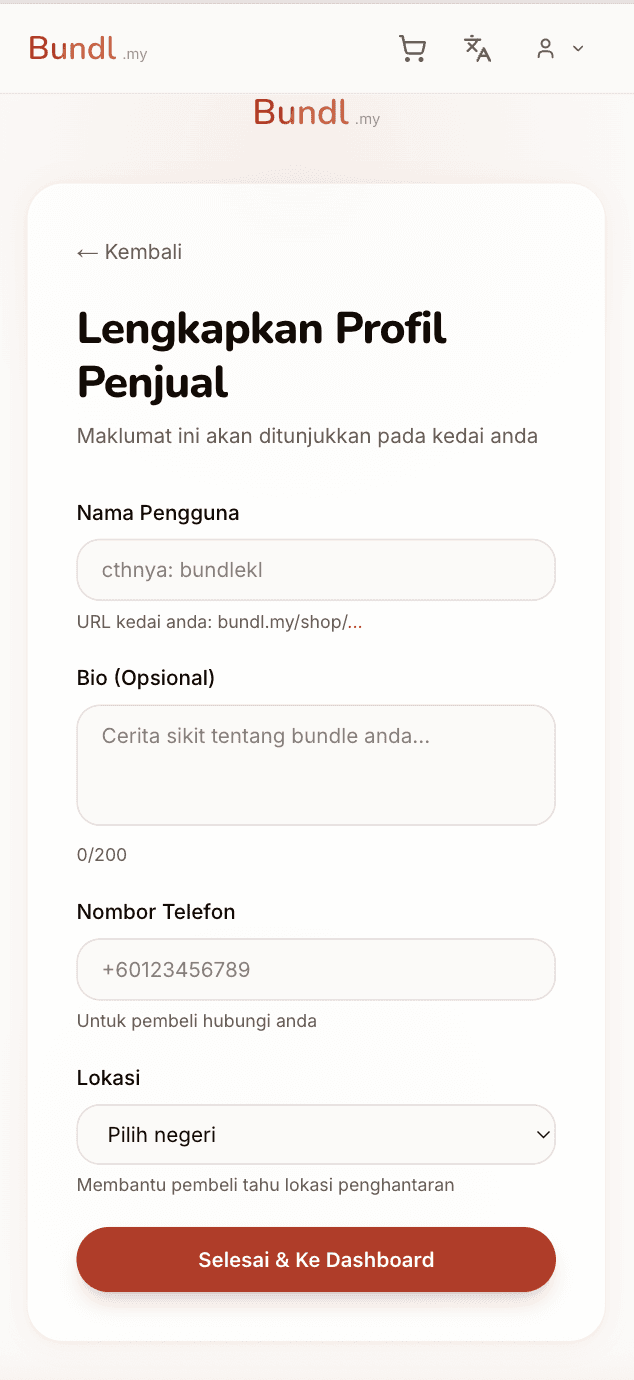Click the back arrow beside Kembali
Image resolution: width=634 pixels, height=1380 pixels.
[84, 252]
